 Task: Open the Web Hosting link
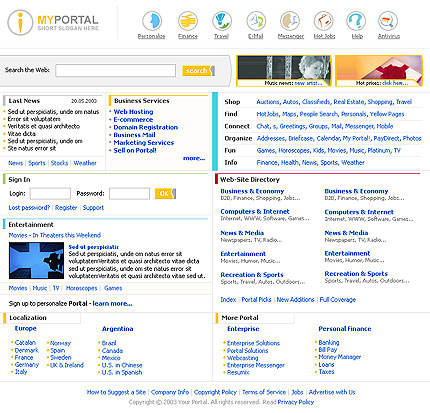(x=133, y=112)
